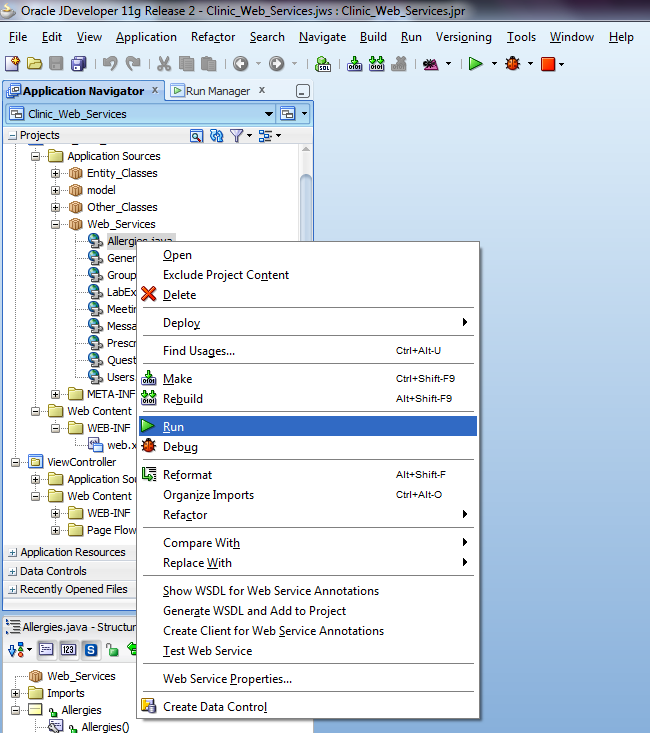Select the Users tree item

point(120,377)
